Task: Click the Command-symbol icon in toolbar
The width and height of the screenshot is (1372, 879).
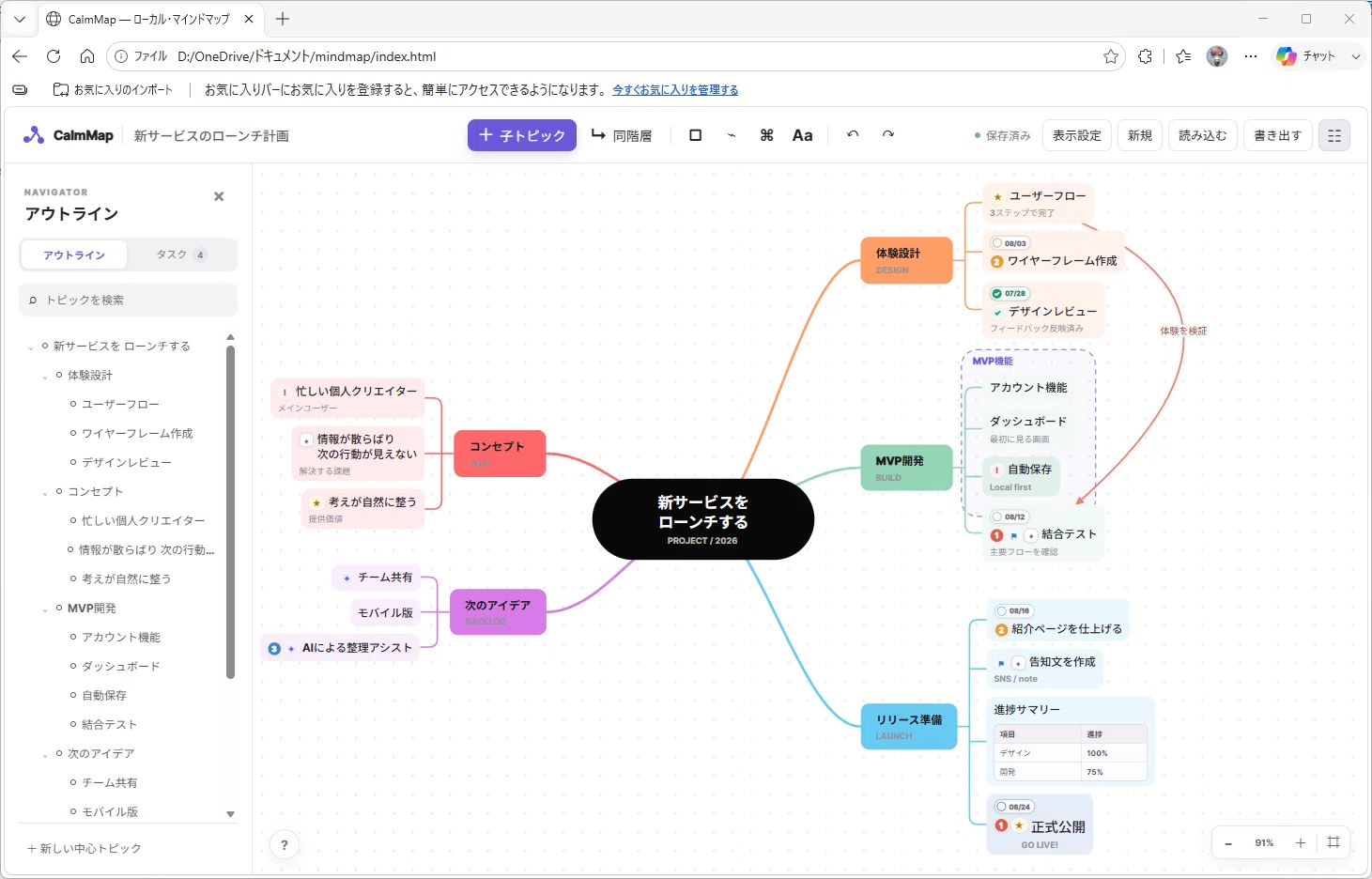Action: (x=766, y=135)
